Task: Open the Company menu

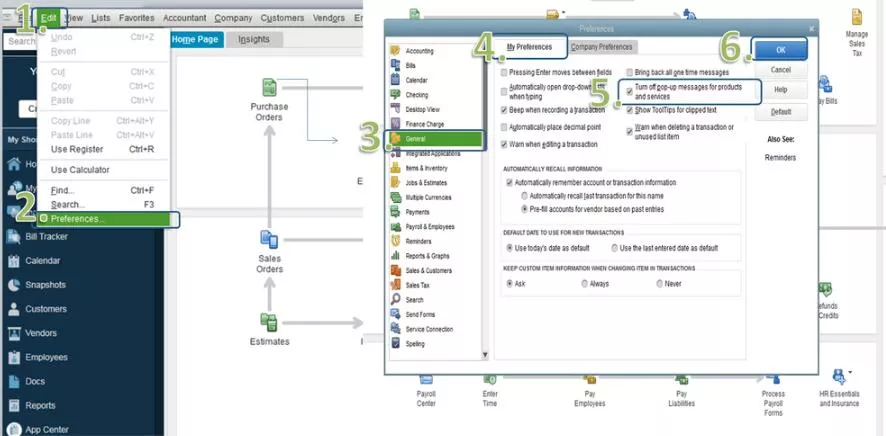Action: coord(233,18)
